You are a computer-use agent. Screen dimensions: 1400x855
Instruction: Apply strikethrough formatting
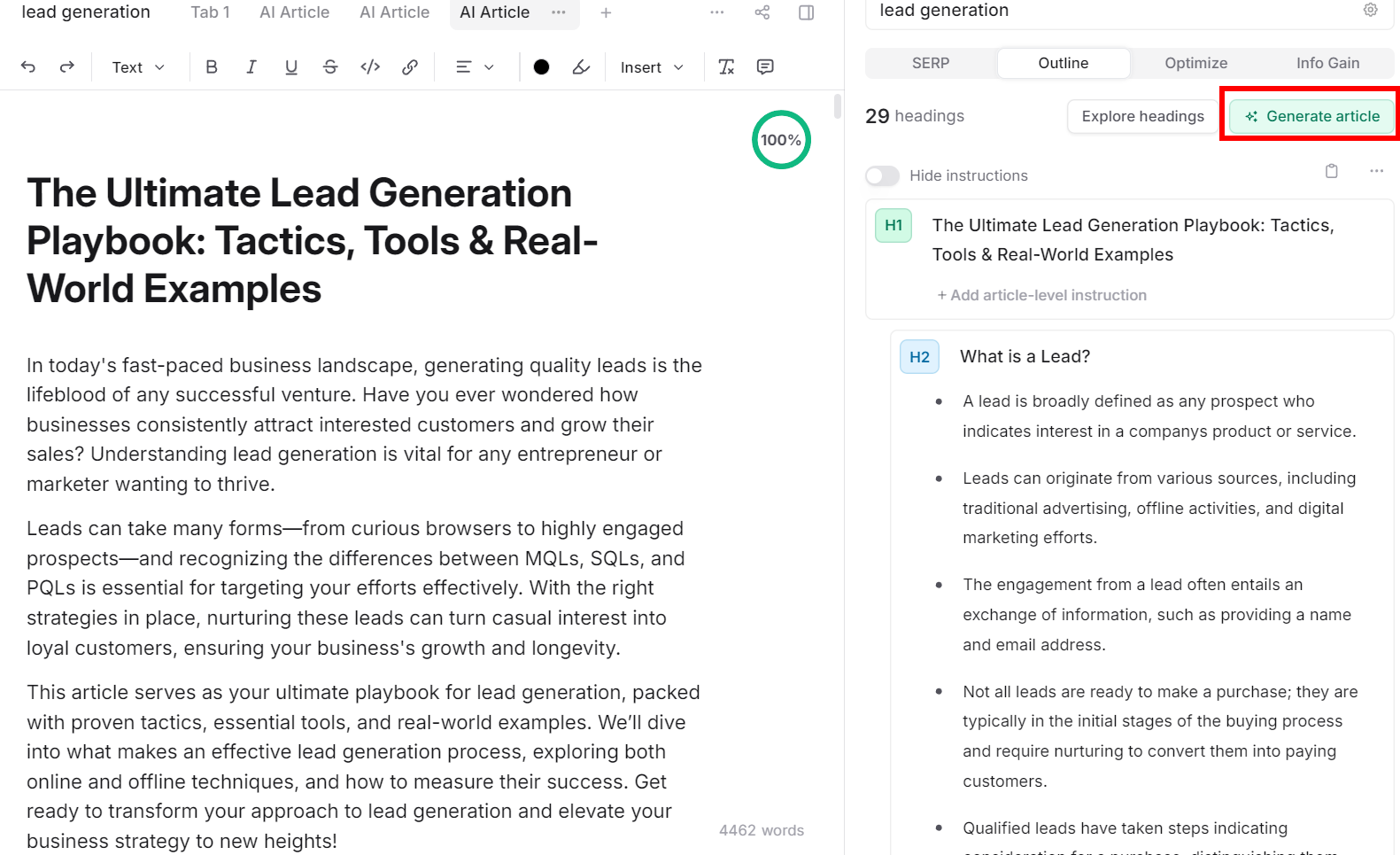[x=330, y=66]
